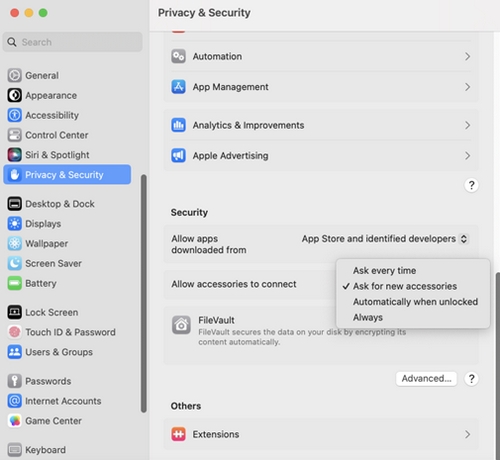
Task: Open Apple Advertising settings row
Action: click(321, 156)
